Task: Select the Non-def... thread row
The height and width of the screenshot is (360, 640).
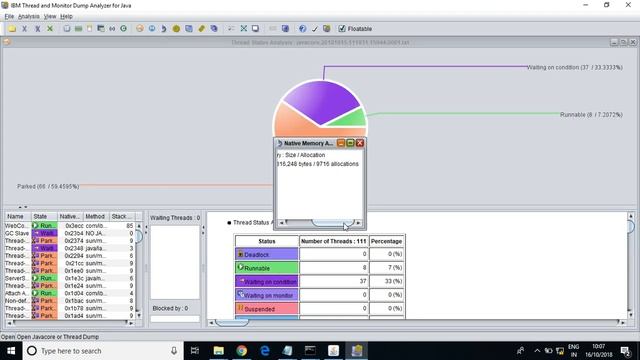Action: 69,301
